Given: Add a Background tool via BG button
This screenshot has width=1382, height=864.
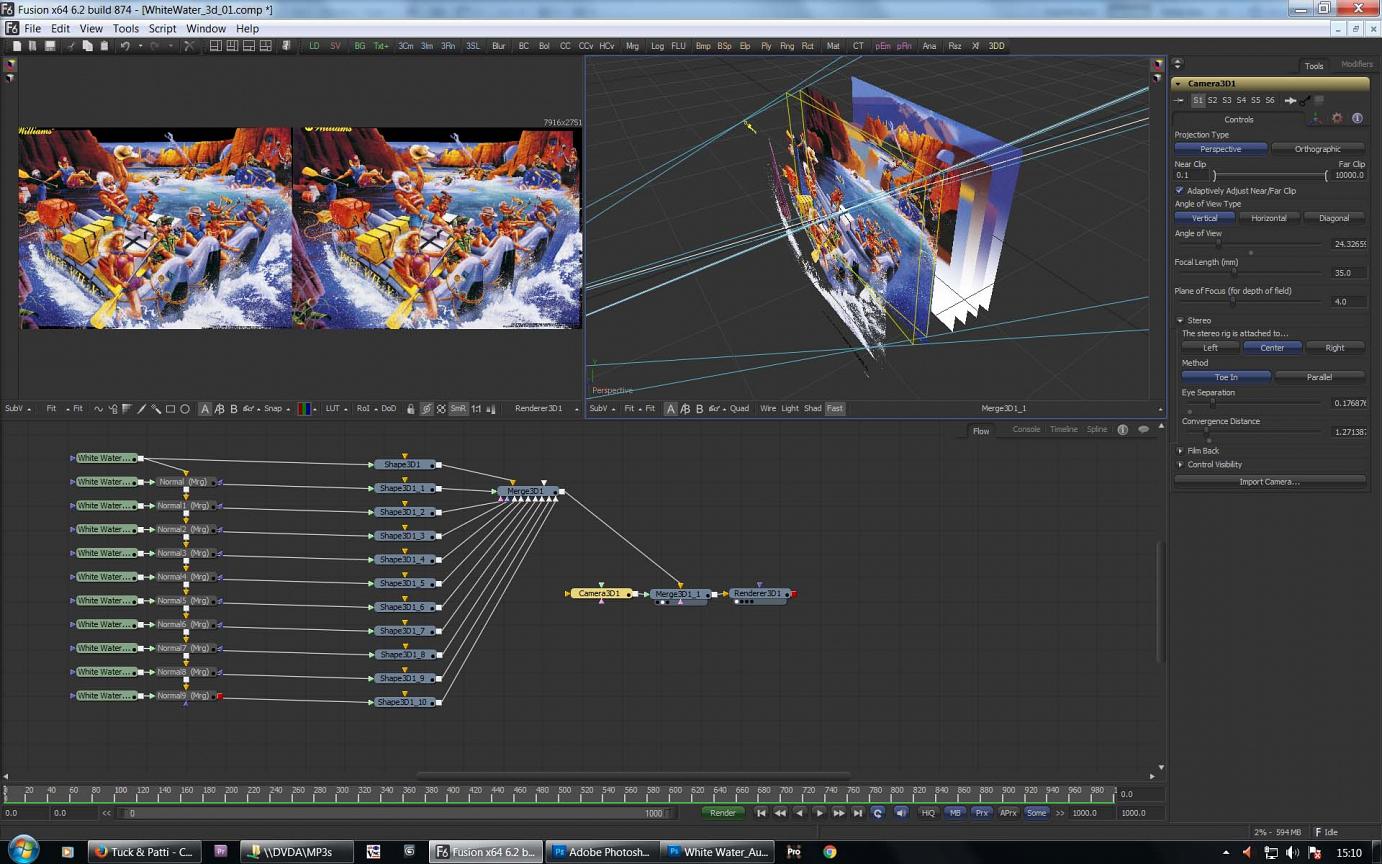Looking at the screenshot, I should (359, 46).
